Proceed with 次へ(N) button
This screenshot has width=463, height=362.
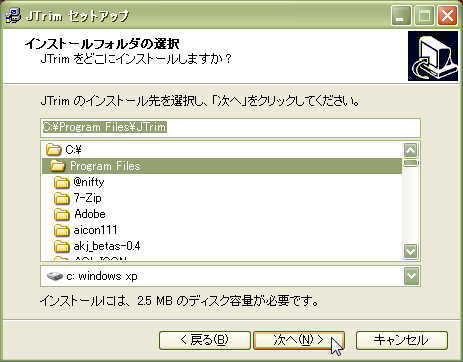pos(299,340)
